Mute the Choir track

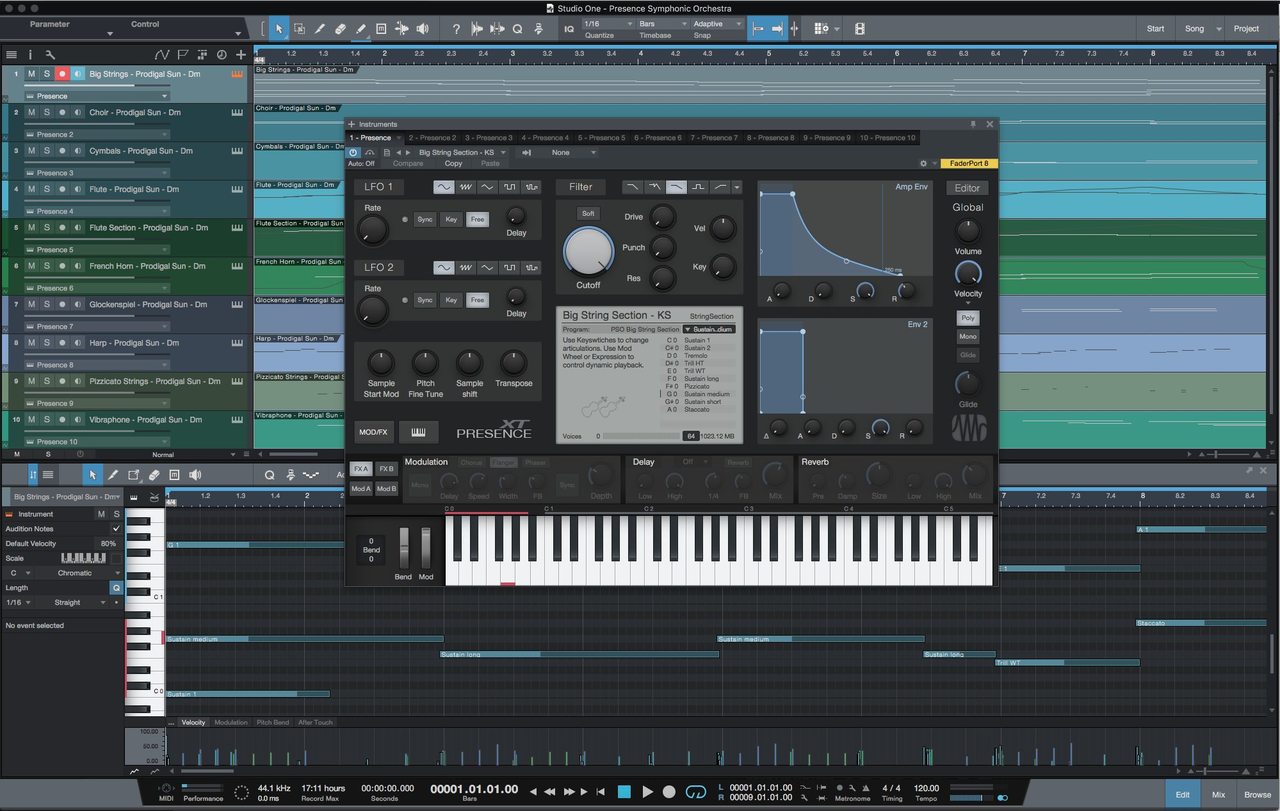(x=30, y=112)
